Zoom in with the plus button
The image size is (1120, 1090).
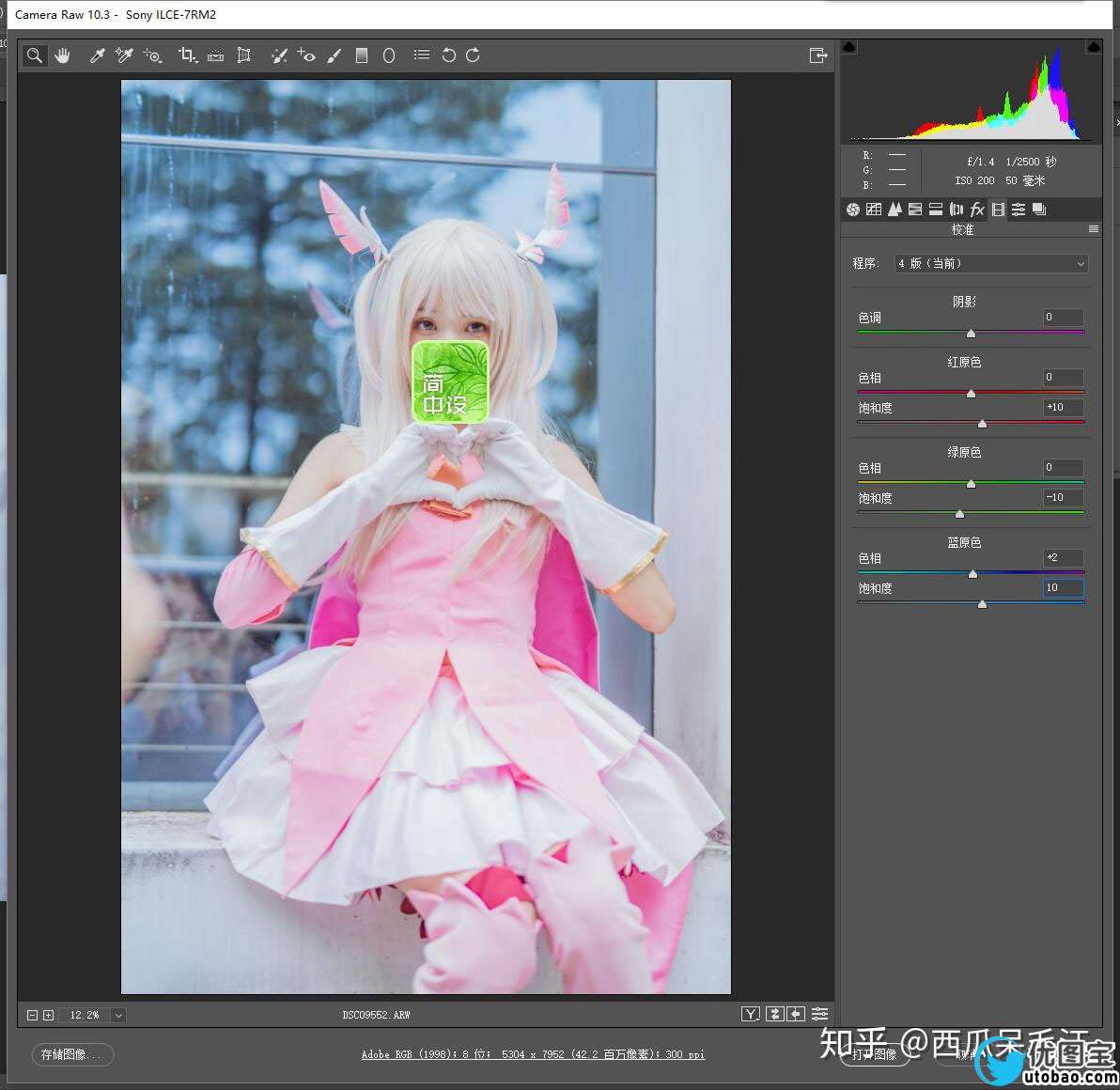(49, 1015)
